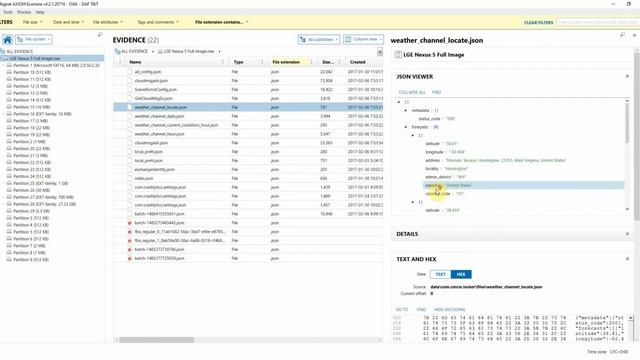Open the All subfolders dropdown
This screenshot has width=640, height=360.
point(319,40)
